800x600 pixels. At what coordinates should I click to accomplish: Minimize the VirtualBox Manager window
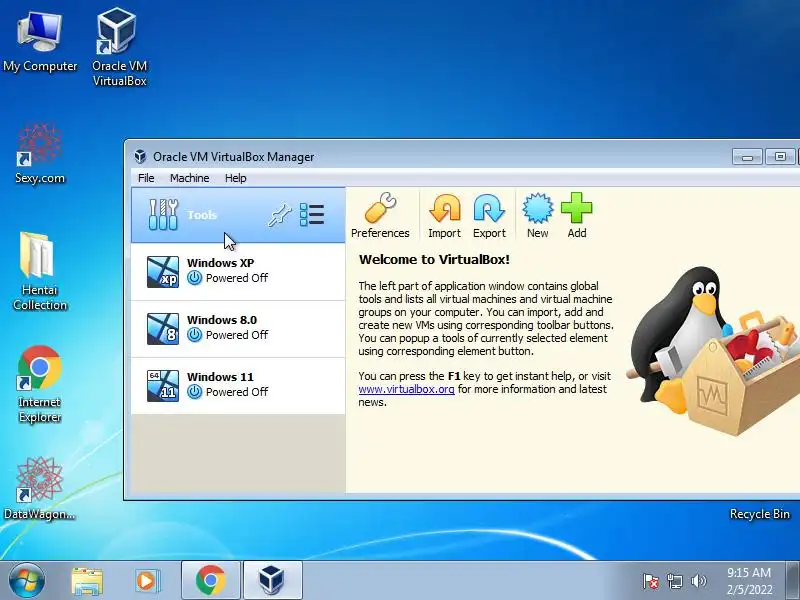pos(747,157)
